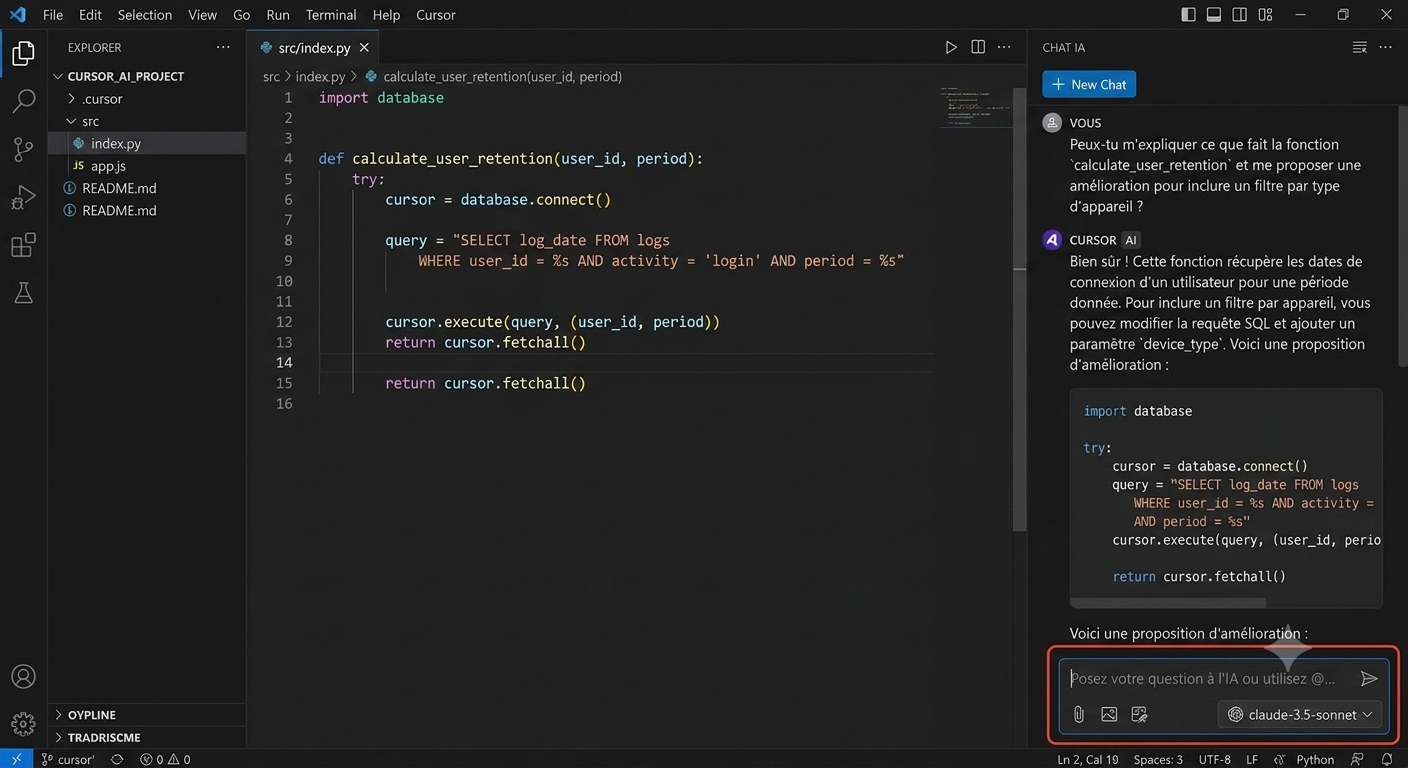Open the View menu

(202, 15)
